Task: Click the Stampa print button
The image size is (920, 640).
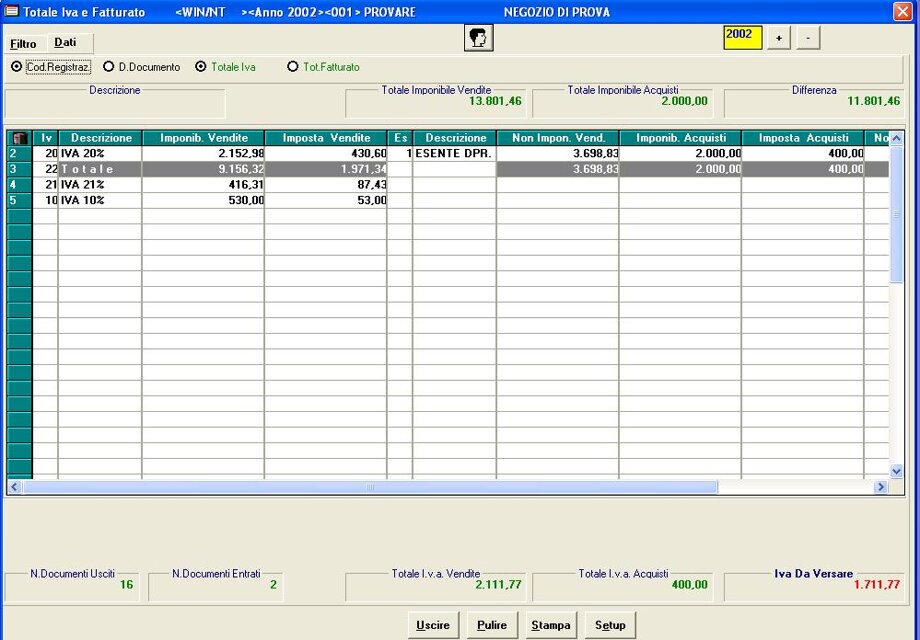Action: [x=551, y=625]
